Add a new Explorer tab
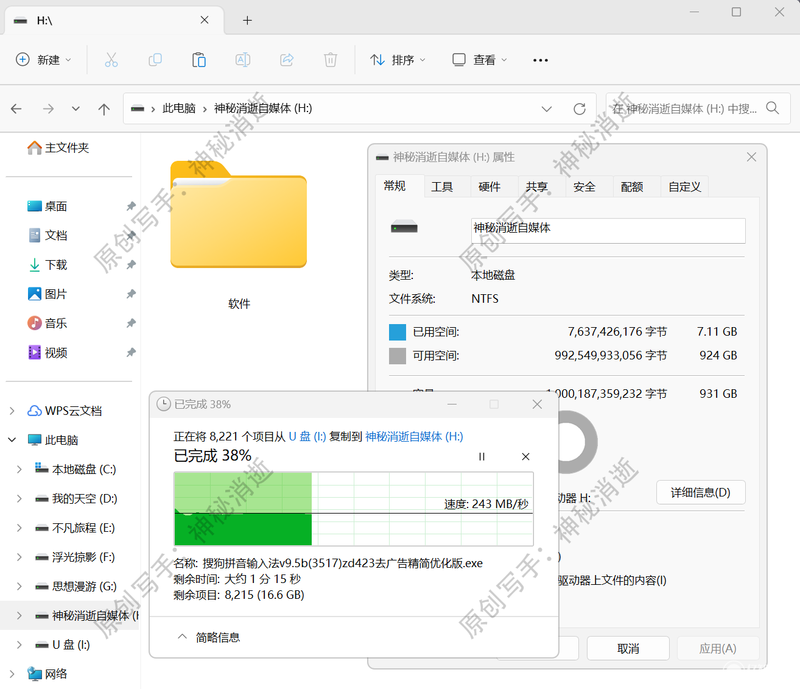The width and height of the screenshot is (800, 689). pyautogui.click(x=247, y=20)
